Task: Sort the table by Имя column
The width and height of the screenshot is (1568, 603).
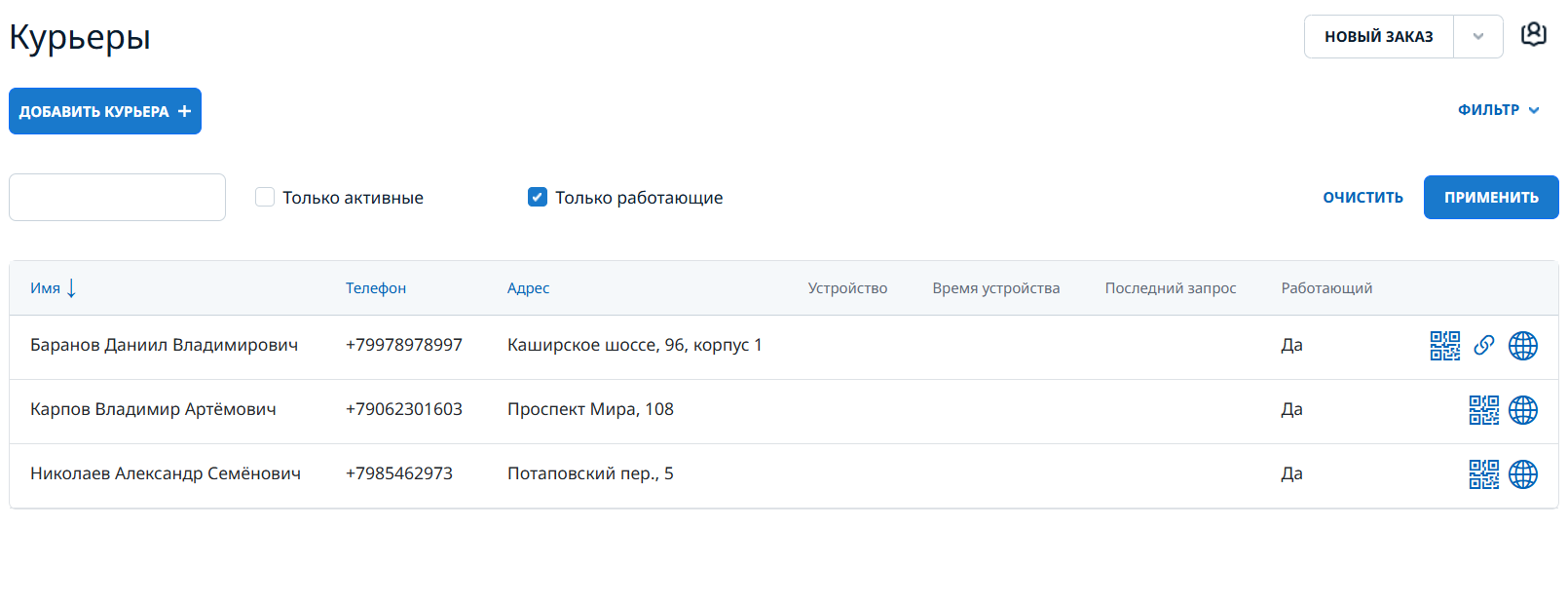Action: (x=46, y=288)
